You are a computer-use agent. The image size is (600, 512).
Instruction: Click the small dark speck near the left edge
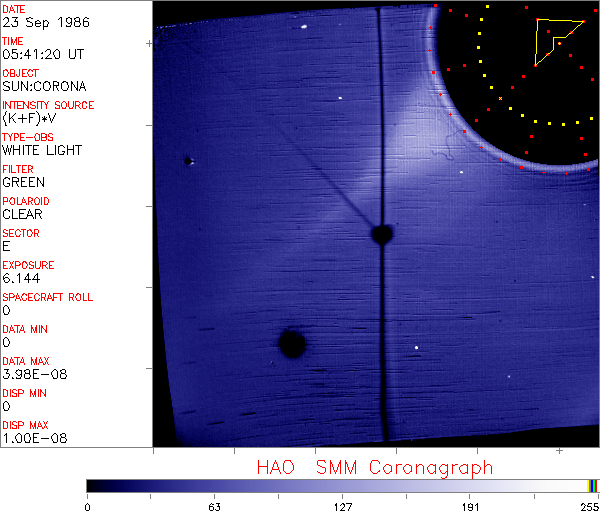tap(188, 160)
